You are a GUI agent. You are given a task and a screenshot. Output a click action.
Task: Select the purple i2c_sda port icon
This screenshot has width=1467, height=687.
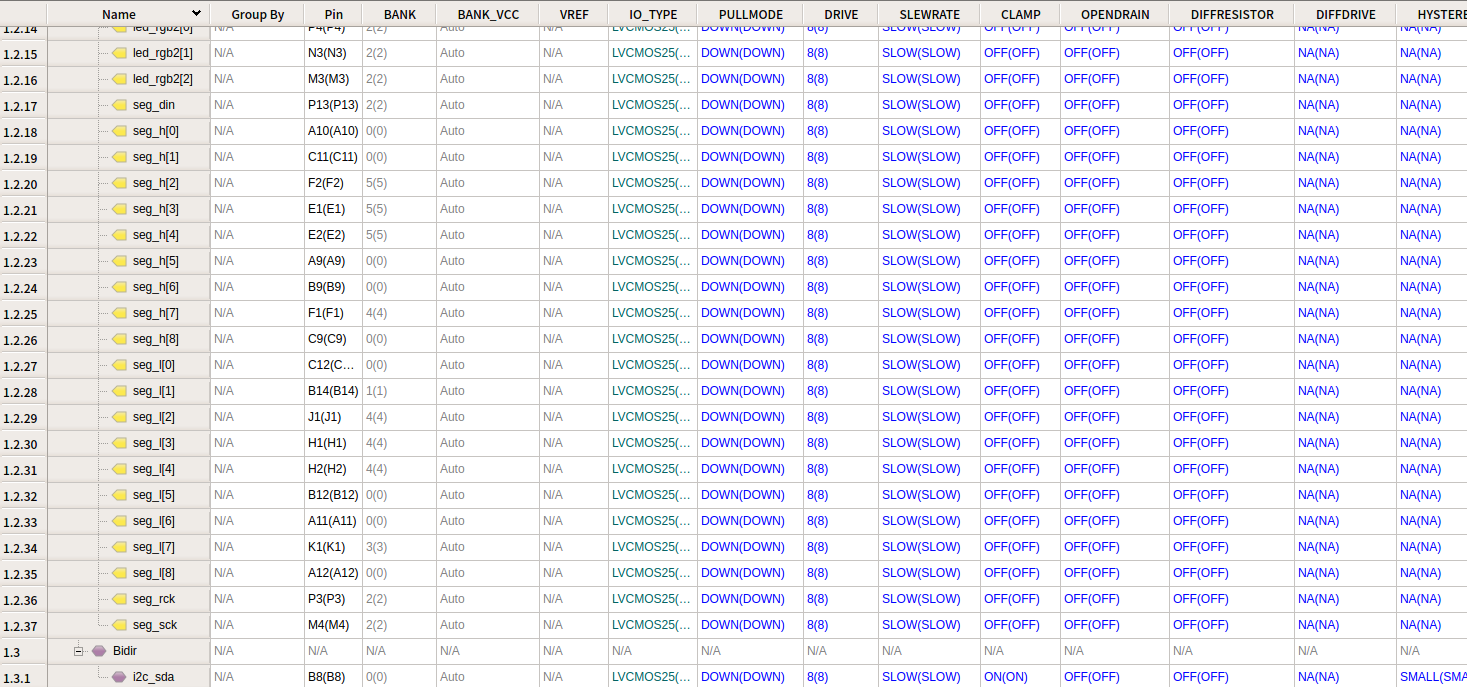[x=120, y=677]
